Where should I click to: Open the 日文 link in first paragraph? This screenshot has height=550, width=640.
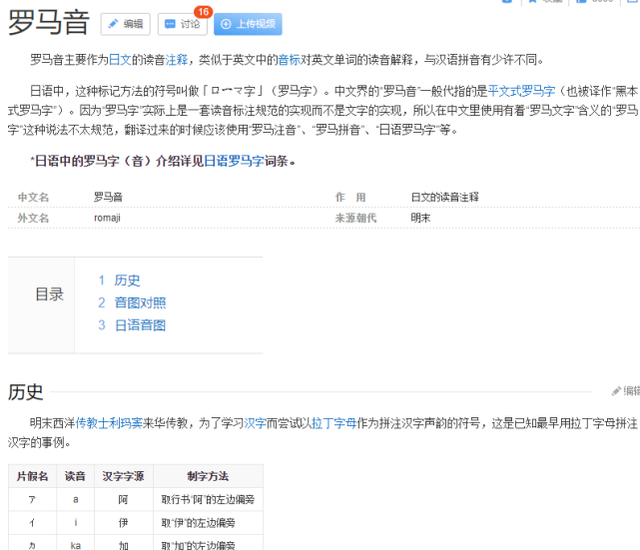pos(120,60)
